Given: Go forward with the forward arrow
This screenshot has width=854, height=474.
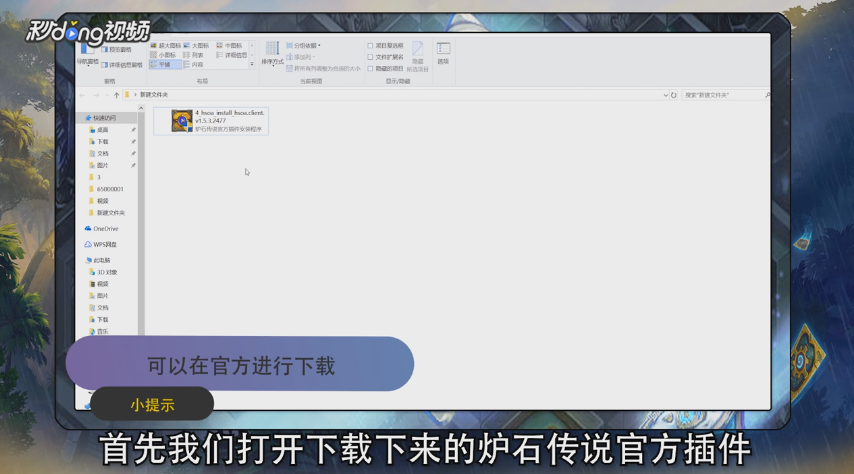Looking at the screenshot, I should [x=96, y=95].
